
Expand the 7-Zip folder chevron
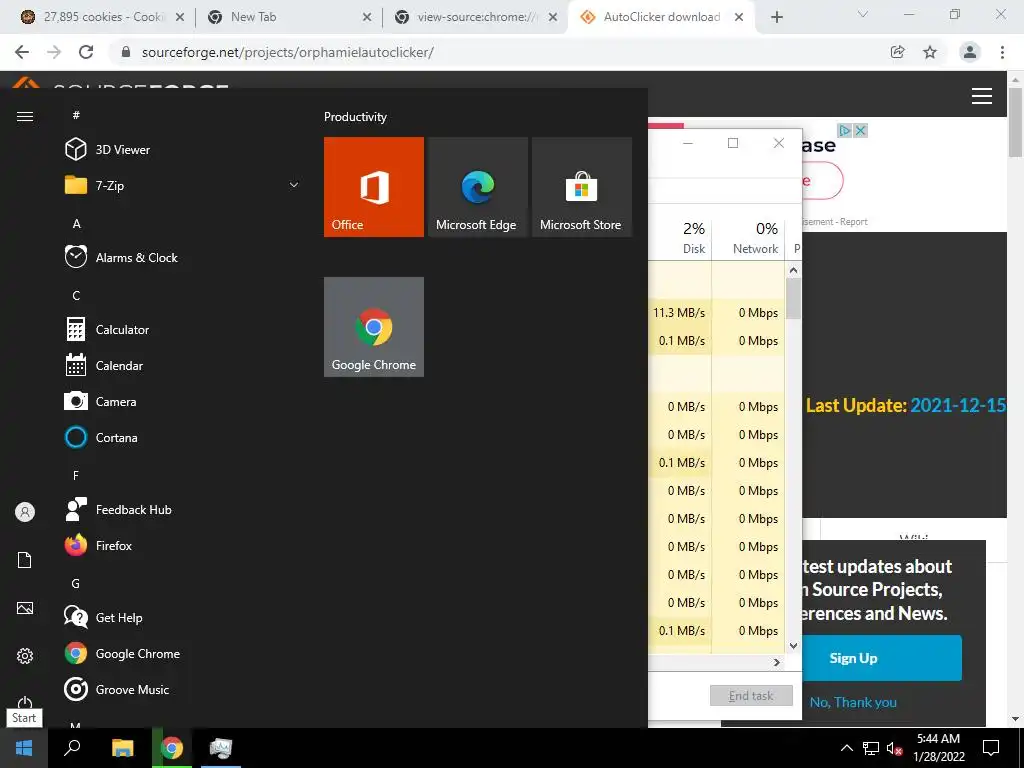294,185
